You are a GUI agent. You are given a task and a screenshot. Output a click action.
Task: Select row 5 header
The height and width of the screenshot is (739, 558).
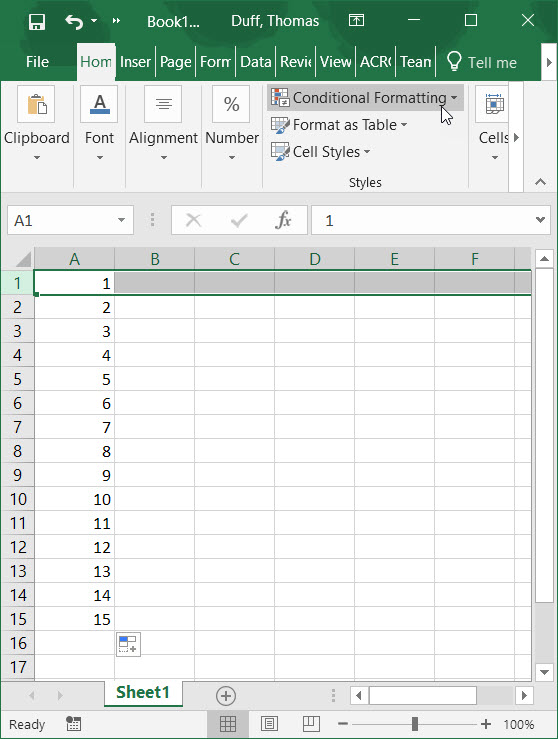coord(18,379)
